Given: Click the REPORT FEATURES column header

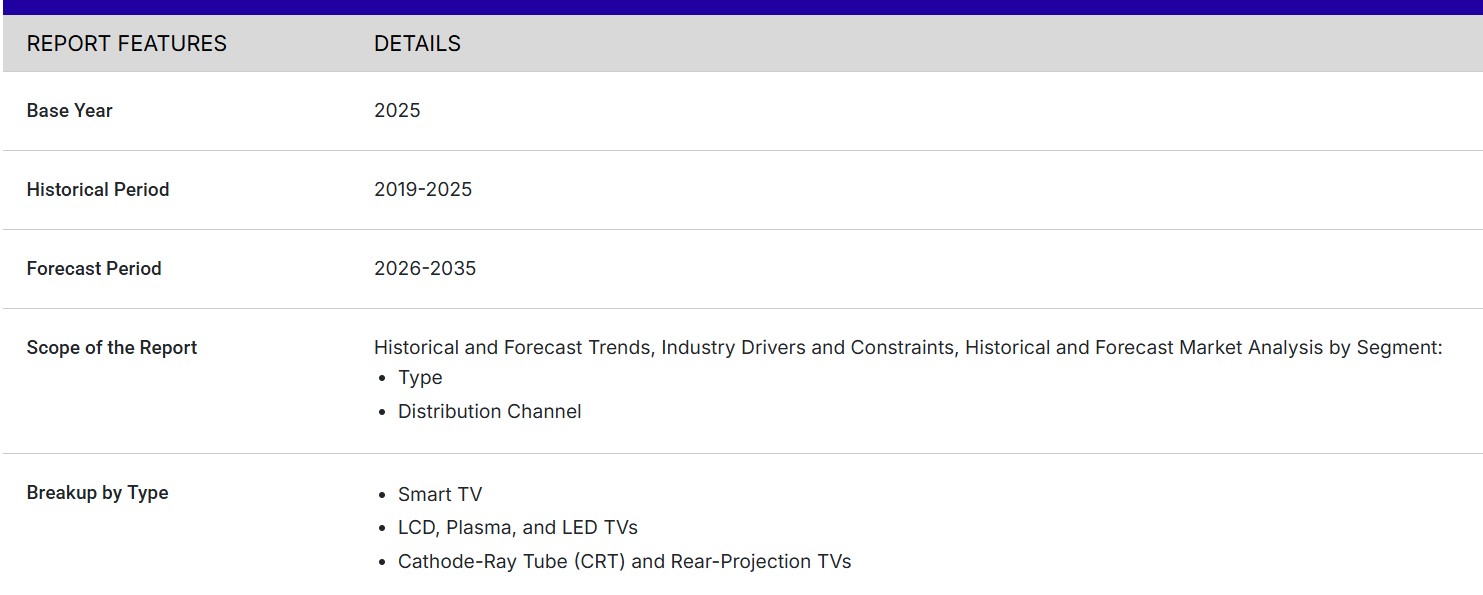Looking at the screenshot, I should tap(126, 44).
